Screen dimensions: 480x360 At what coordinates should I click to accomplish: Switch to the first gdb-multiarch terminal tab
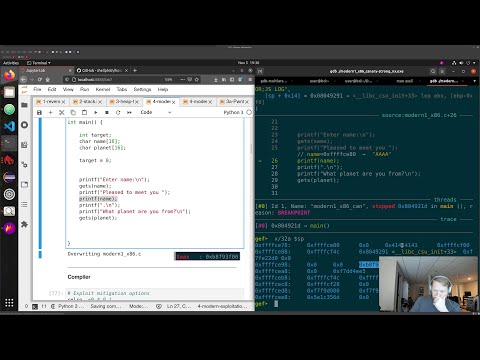pos(274,81)
